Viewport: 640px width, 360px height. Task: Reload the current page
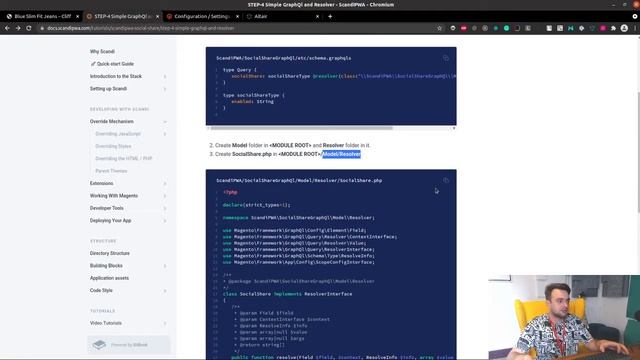pyautogui.click(x=29, y=28)
